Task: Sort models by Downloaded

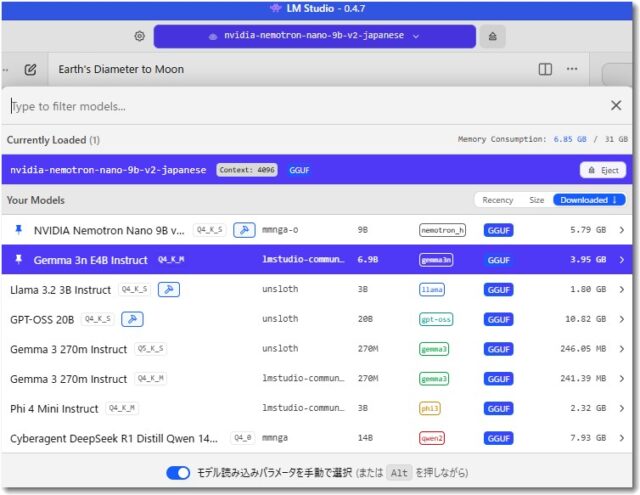Action: point(588,200)
